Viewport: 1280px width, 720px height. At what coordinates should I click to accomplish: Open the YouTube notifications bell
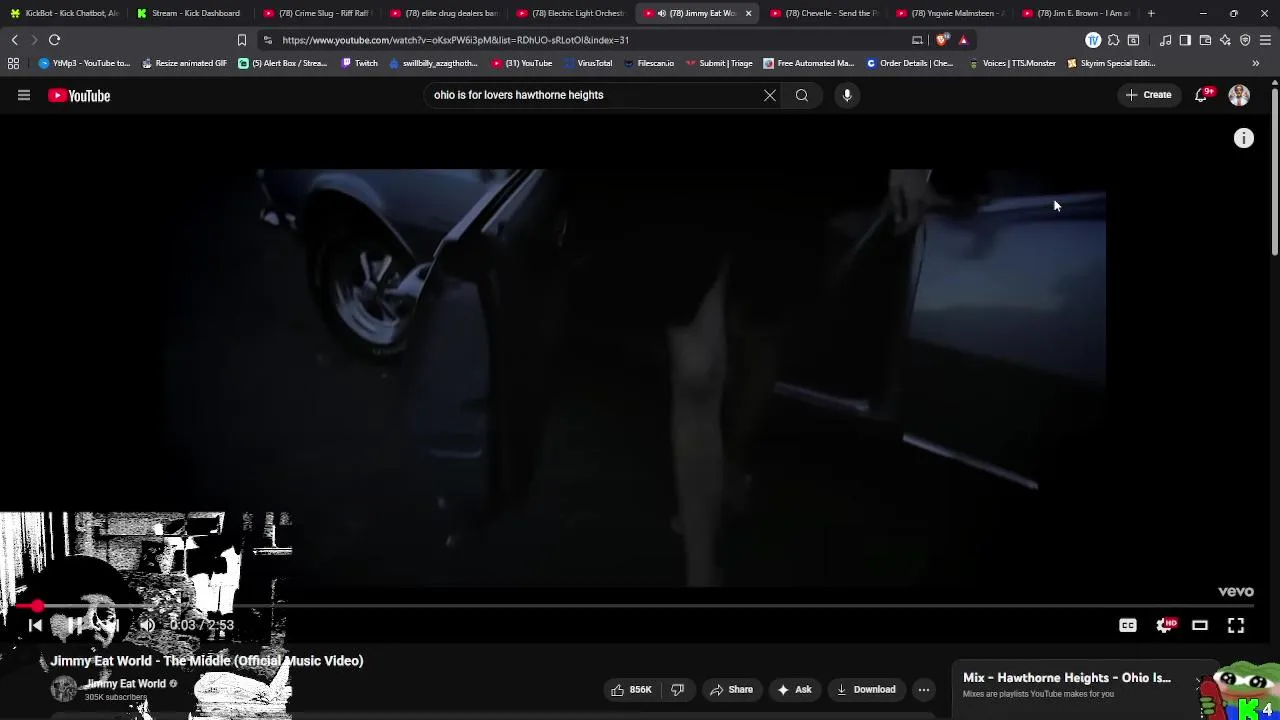1202,95
